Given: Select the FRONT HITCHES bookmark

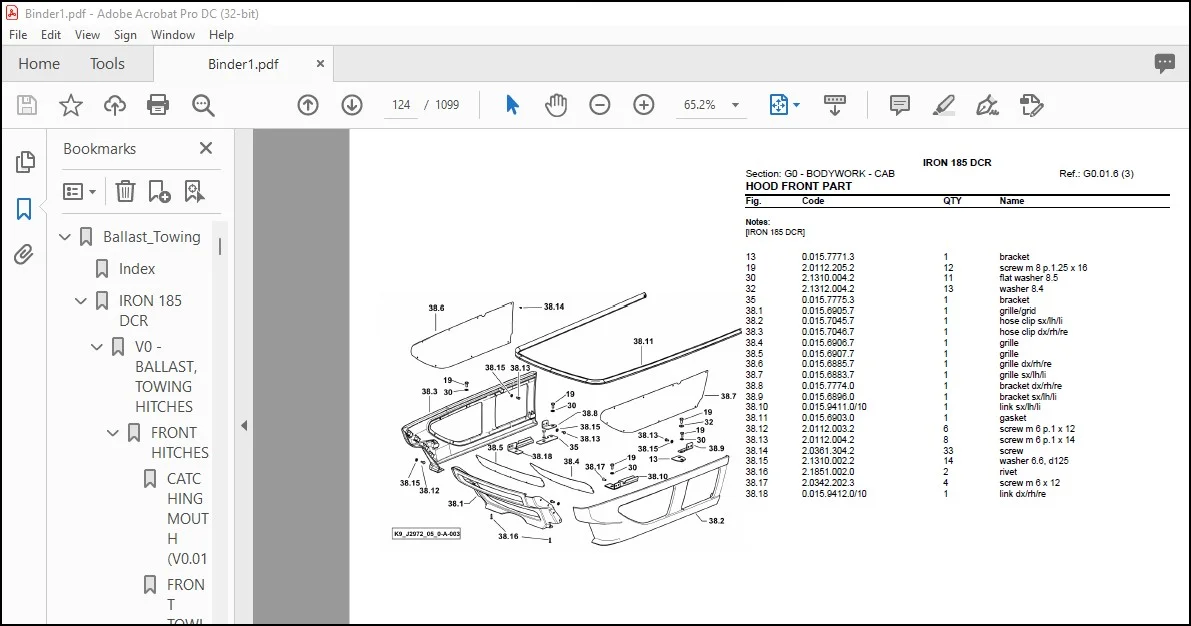Looking at the screenshot, I should pos(179,442).
